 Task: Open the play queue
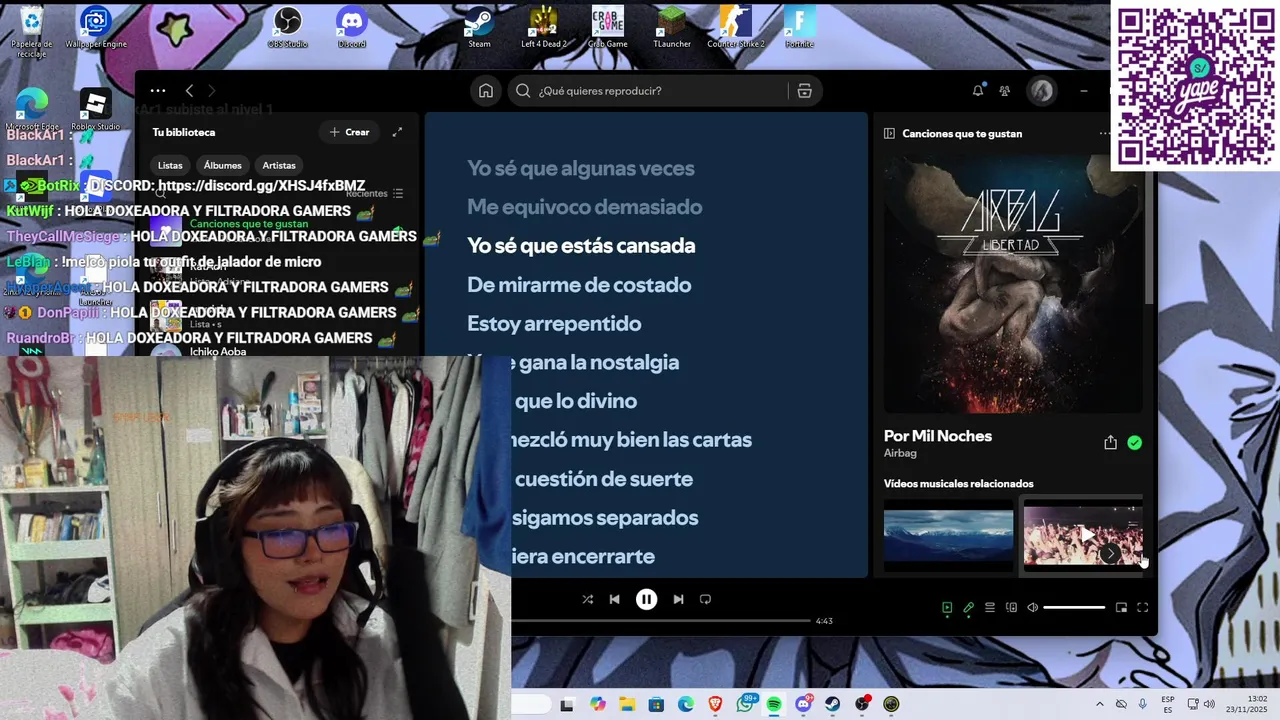pyautogui.click(x=990, y=607)
